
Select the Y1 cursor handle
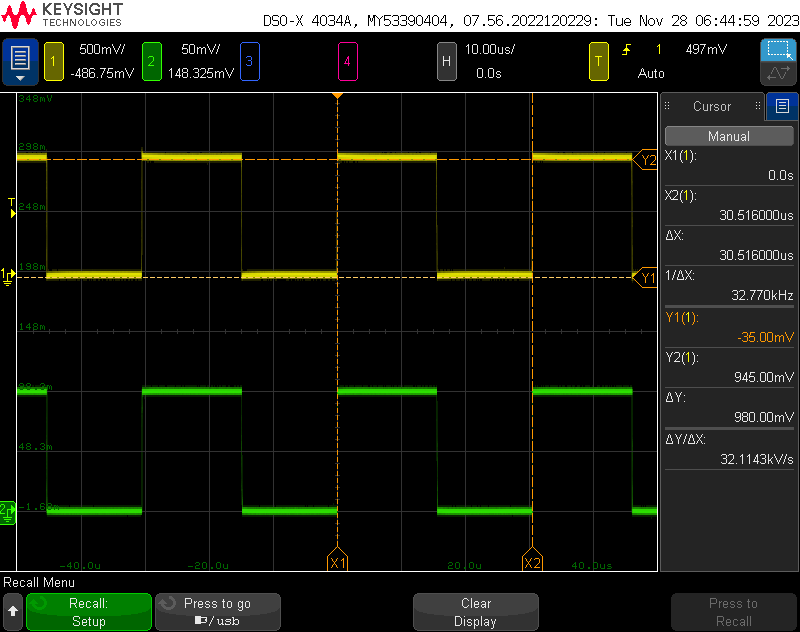tap(645, 277)
